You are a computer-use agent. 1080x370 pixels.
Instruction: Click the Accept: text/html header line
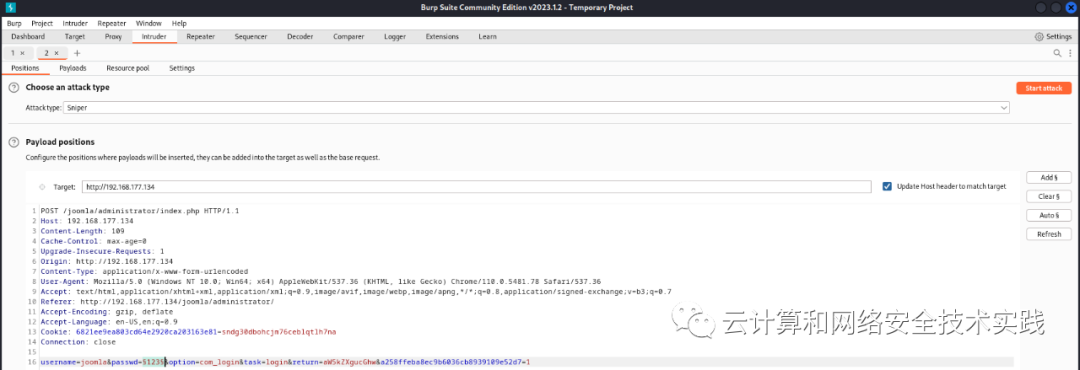click(x=356, y=291)
